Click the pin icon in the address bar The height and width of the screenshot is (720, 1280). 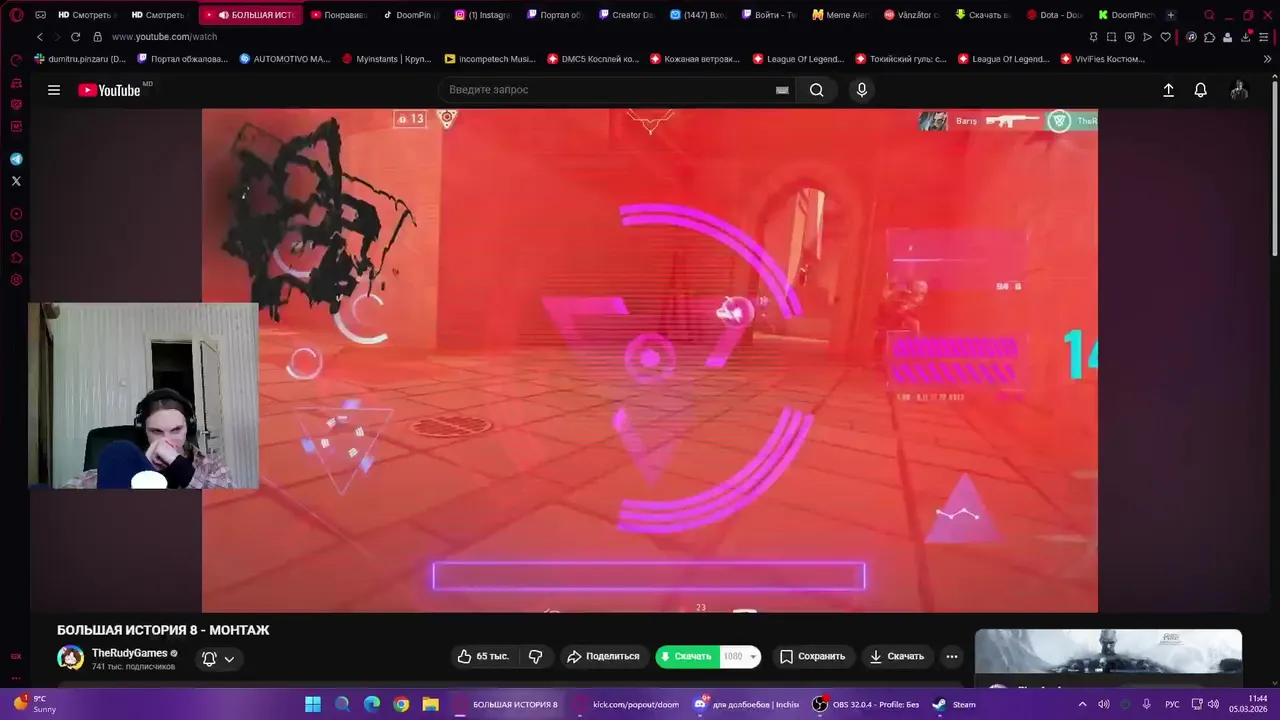pos(1093,37)
